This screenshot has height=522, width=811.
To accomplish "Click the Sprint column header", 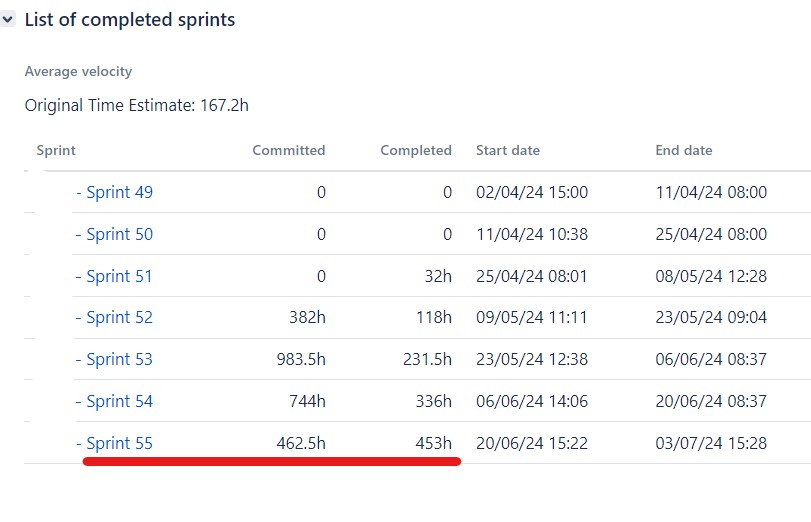I will click(x=56, y=150).
